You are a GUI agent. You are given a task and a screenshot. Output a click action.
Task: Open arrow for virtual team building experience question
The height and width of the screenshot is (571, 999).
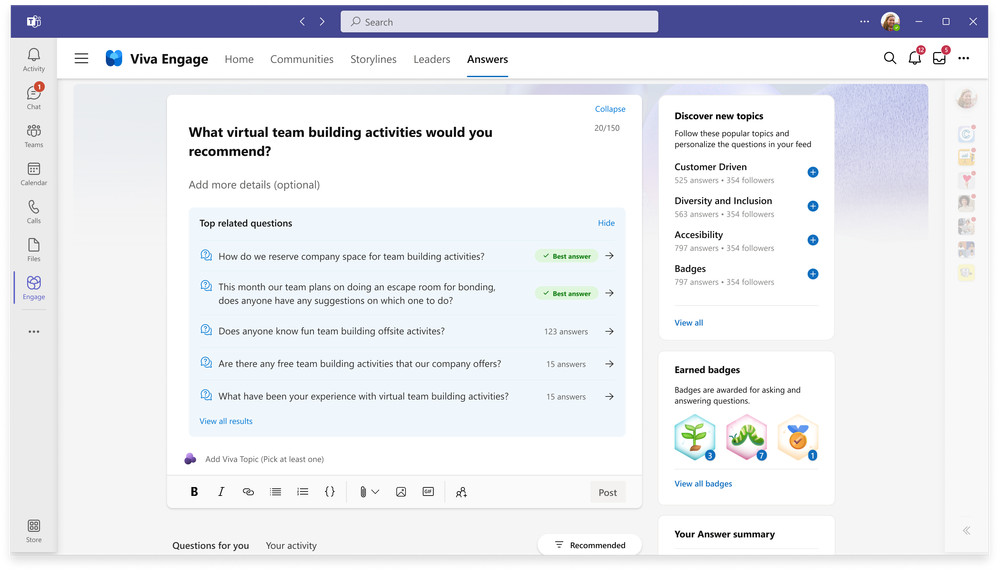[x=610, y=396]
